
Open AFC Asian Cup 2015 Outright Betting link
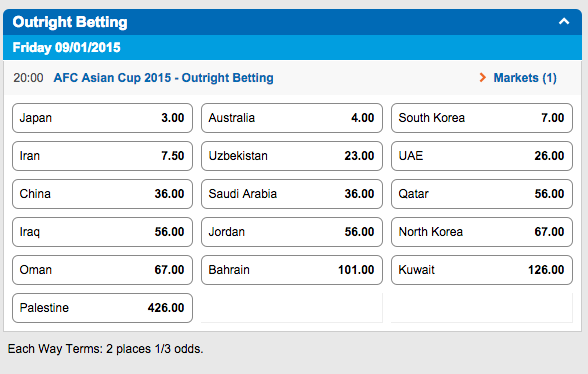click(164, 78)
